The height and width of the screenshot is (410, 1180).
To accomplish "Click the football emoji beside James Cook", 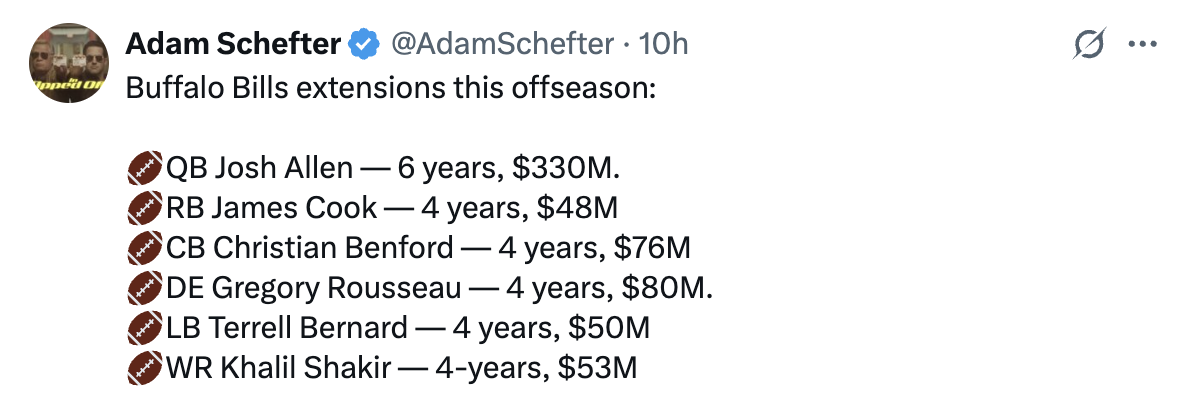I will click(144, 208).
